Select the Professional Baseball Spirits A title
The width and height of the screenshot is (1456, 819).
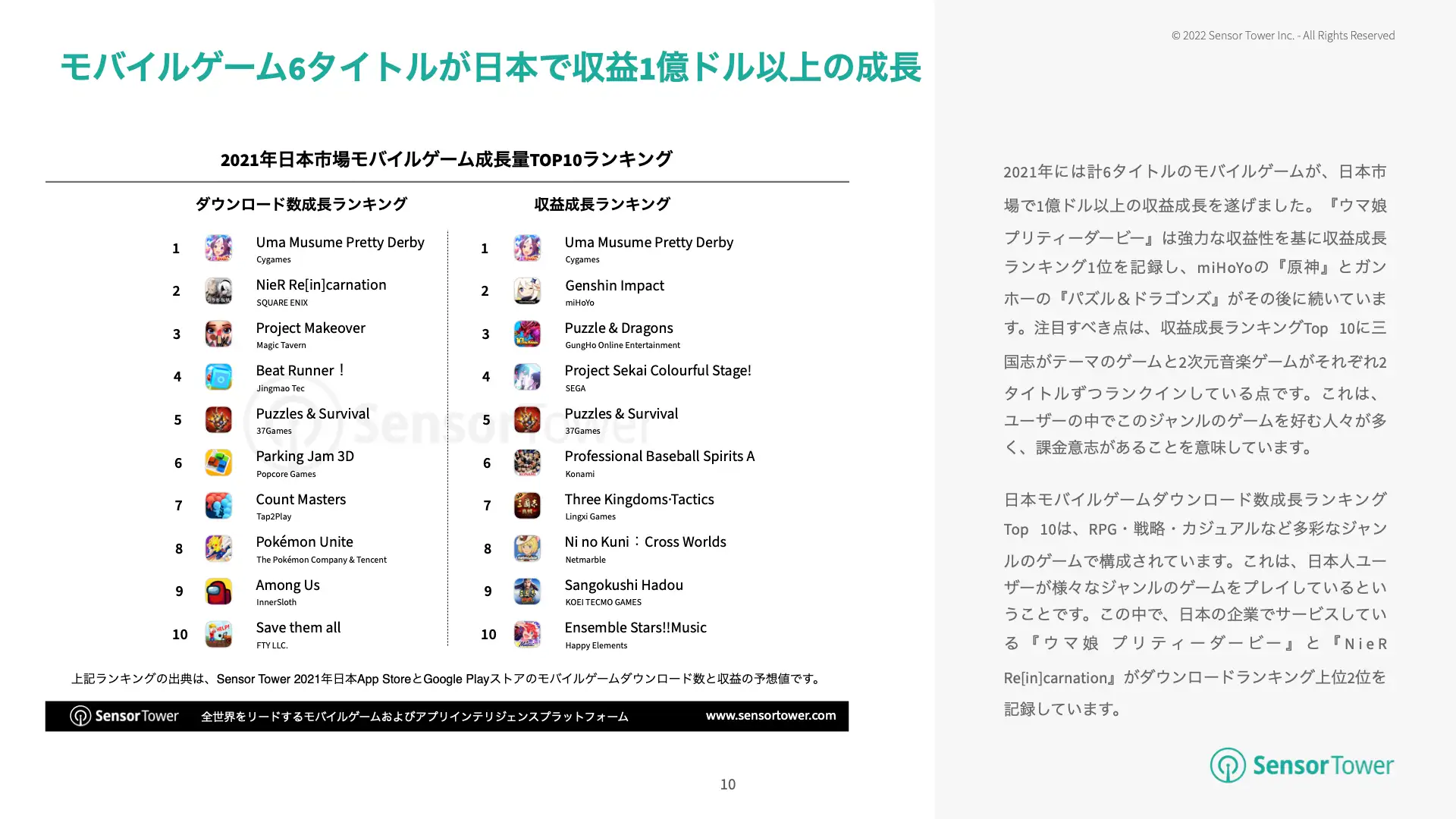tap(660, 457)
